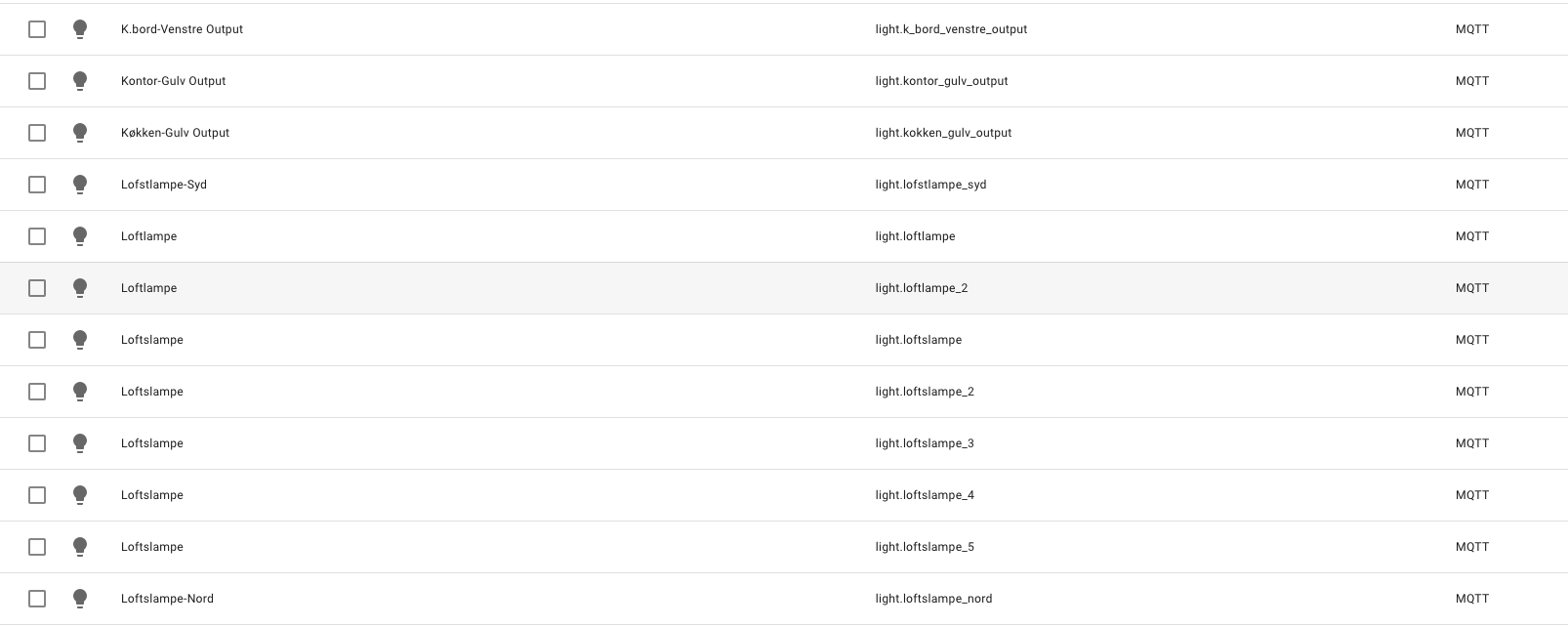
Task: Click the entity ID light.loftslampe
Action: (918, 340)
